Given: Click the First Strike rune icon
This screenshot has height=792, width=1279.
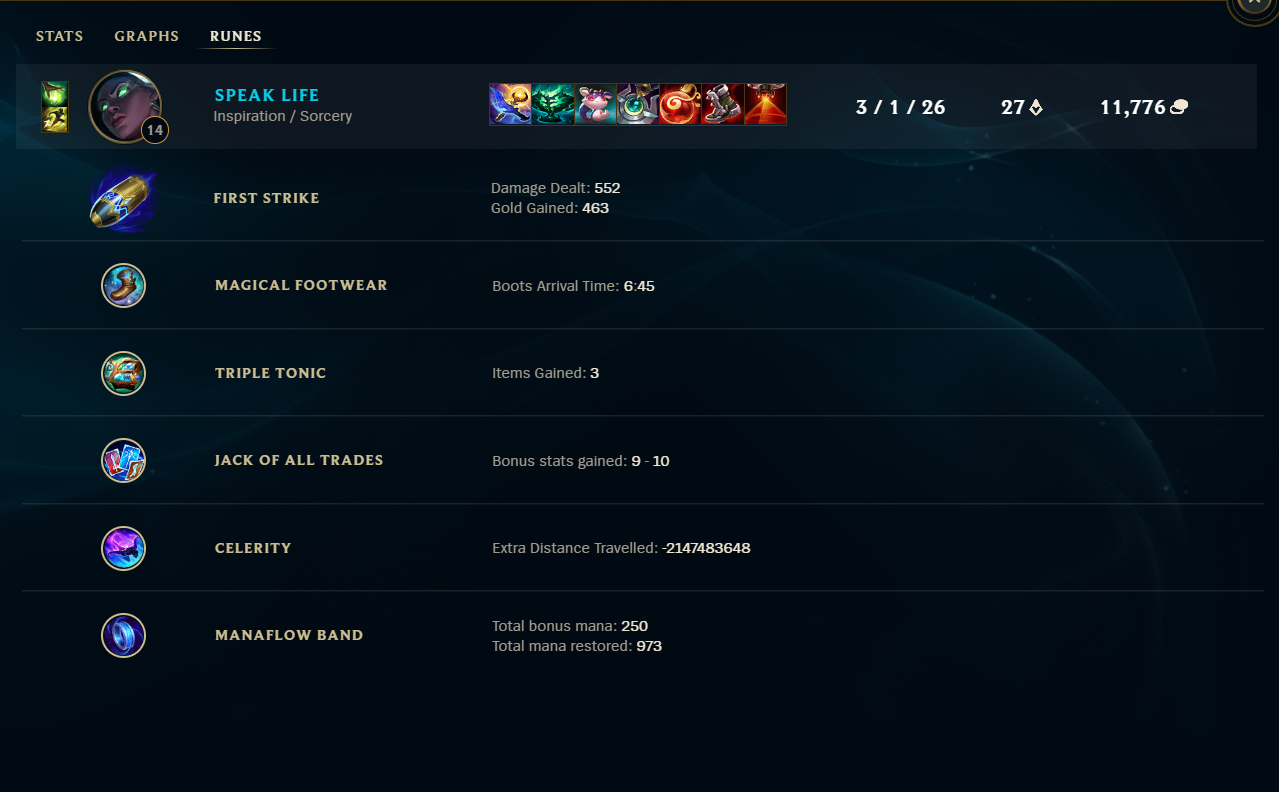Looking at the screenshot, I should tap(122, 199).
